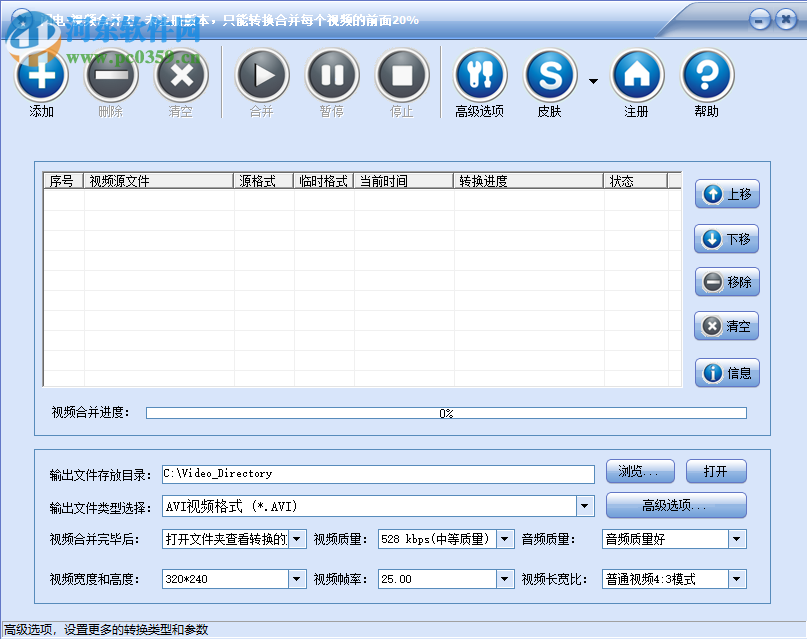Image resolution: width=807 pixels, height=639 pixels.
Task: Click the 浏览 button to choose output folder
Action: click(x=640, y=471)
